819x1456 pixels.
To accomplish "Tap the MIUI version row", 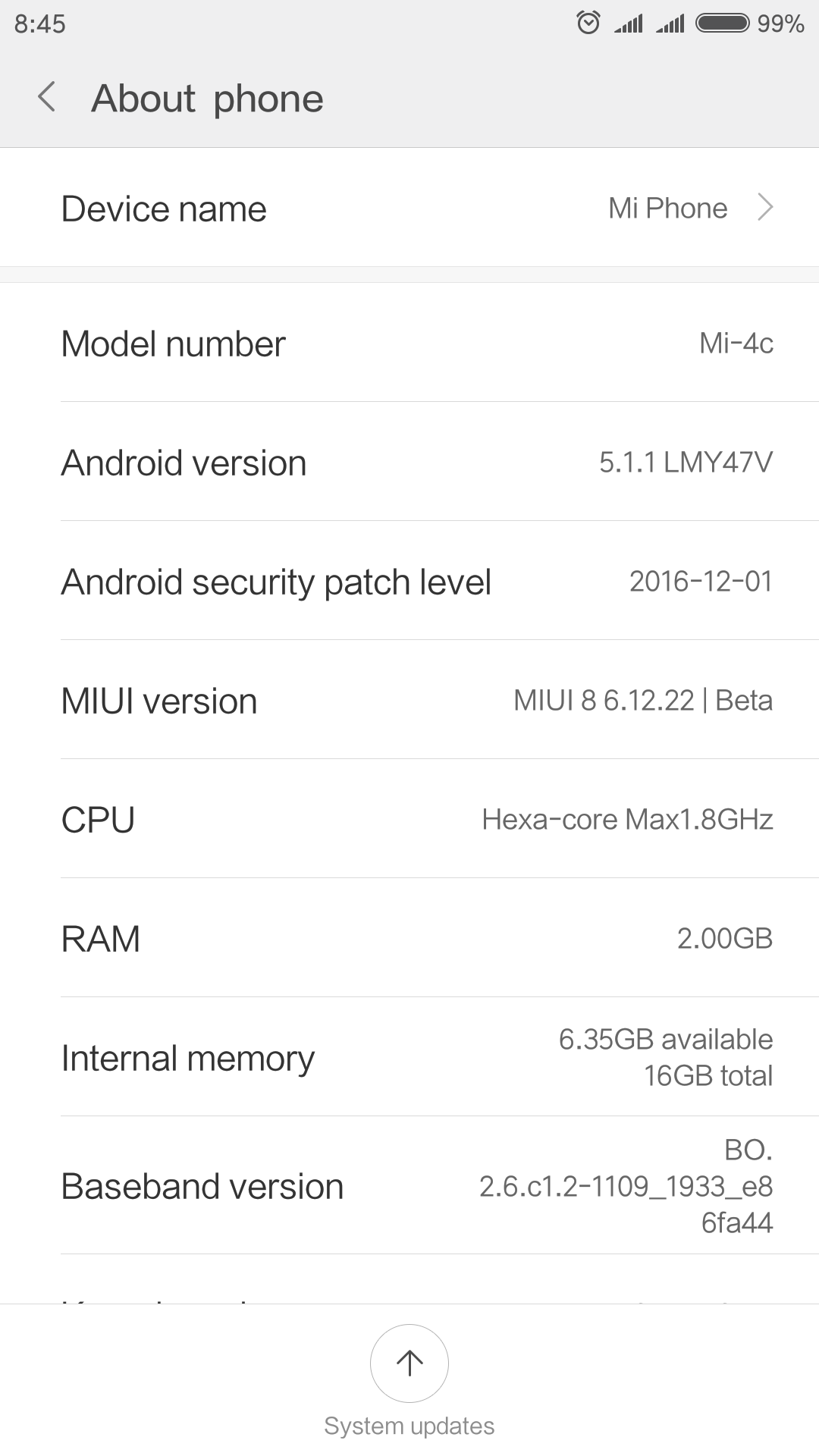I will 409,701.
